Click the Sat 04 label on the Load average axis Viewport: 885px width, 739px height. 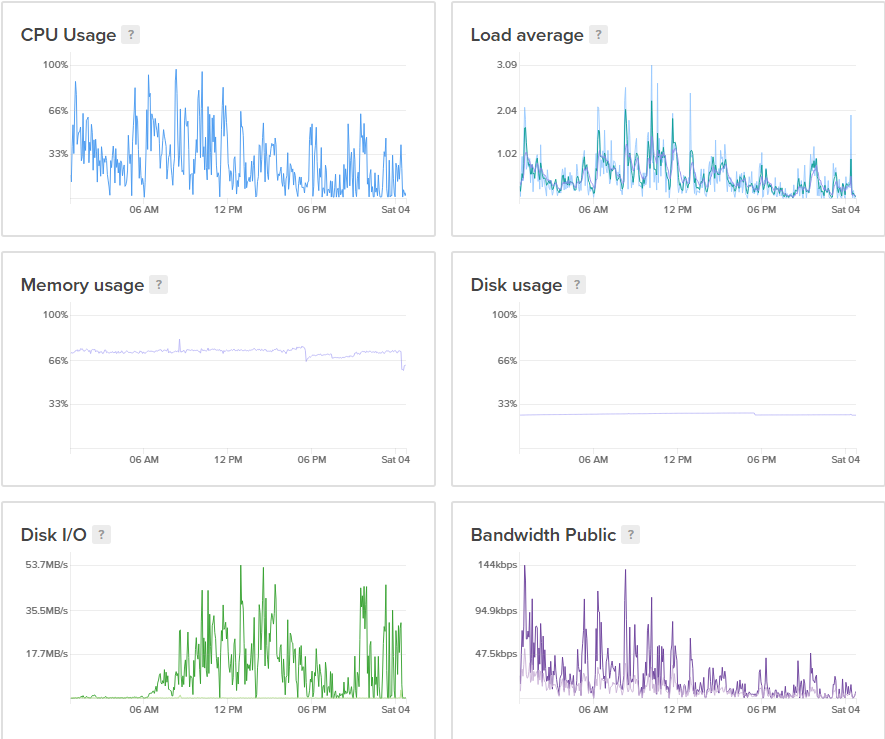846,210
